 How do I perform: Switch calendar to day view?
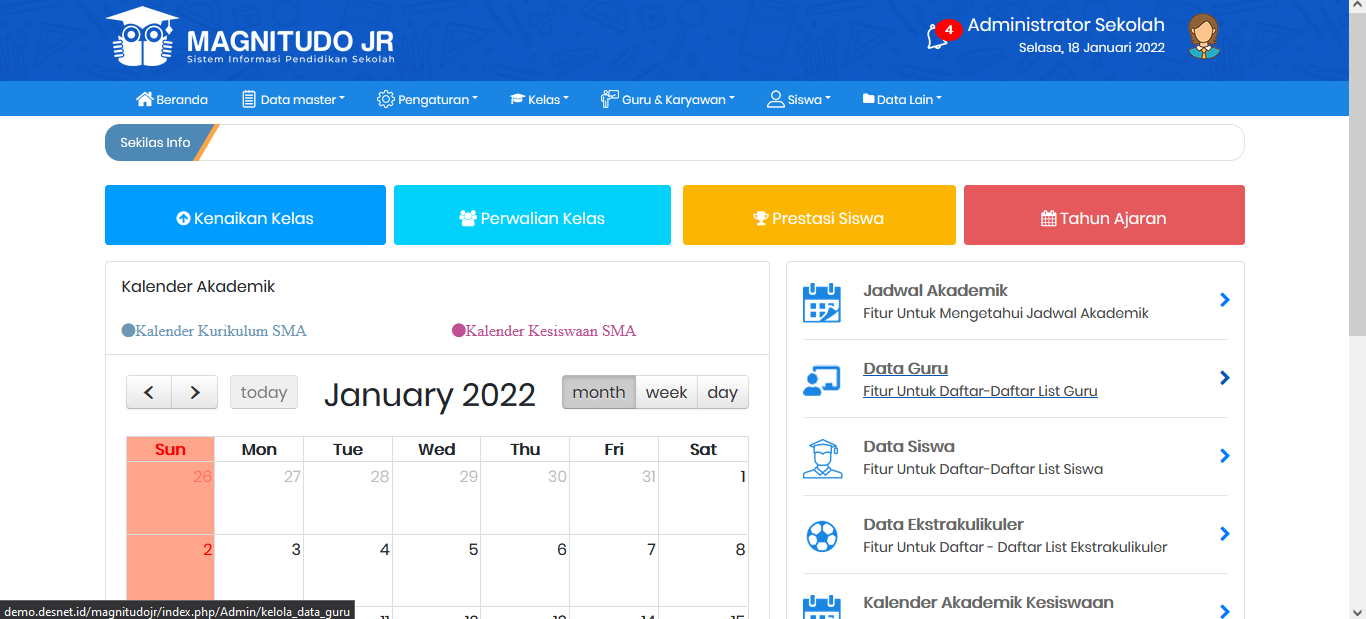[722, 392]
